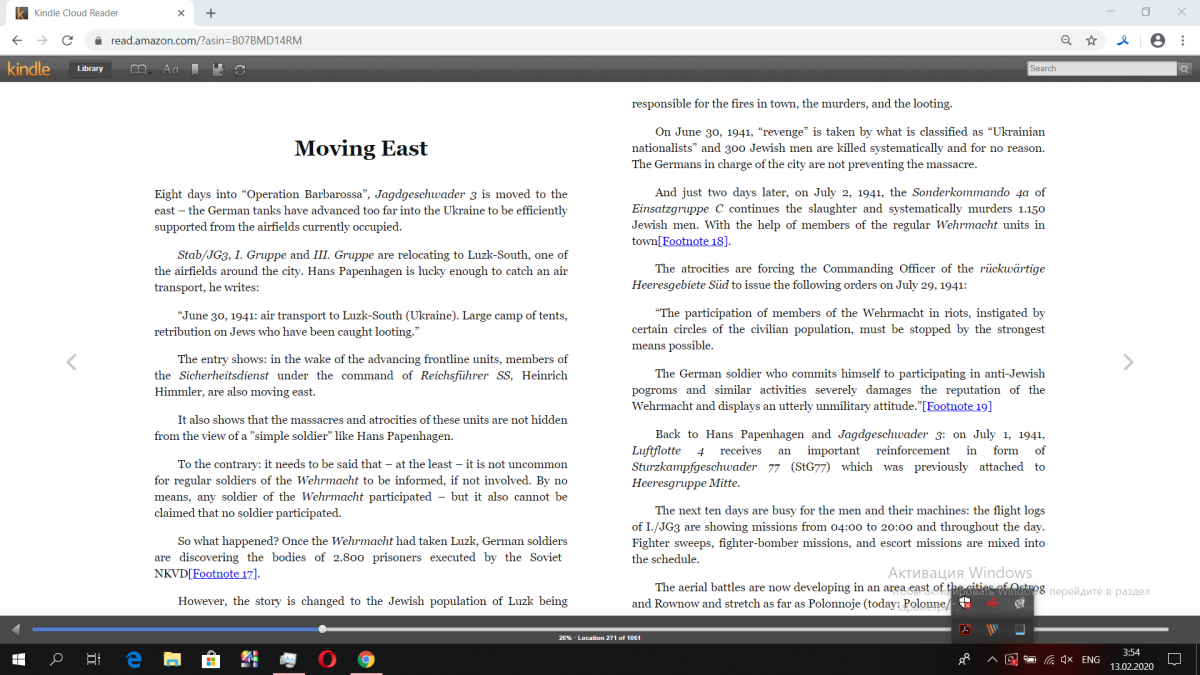Go to the next page arrow
This screenshot has height=675, width=1200.
click(1128, 362)
